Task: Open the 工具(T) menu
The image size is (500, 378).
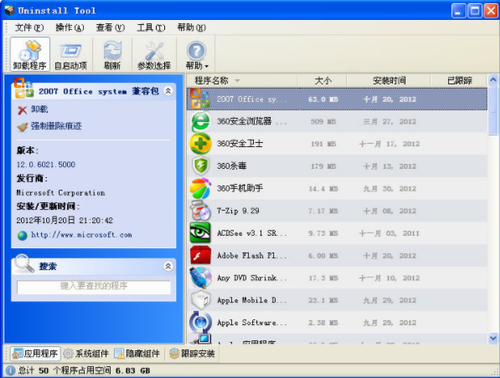Action: click(151, 27)
